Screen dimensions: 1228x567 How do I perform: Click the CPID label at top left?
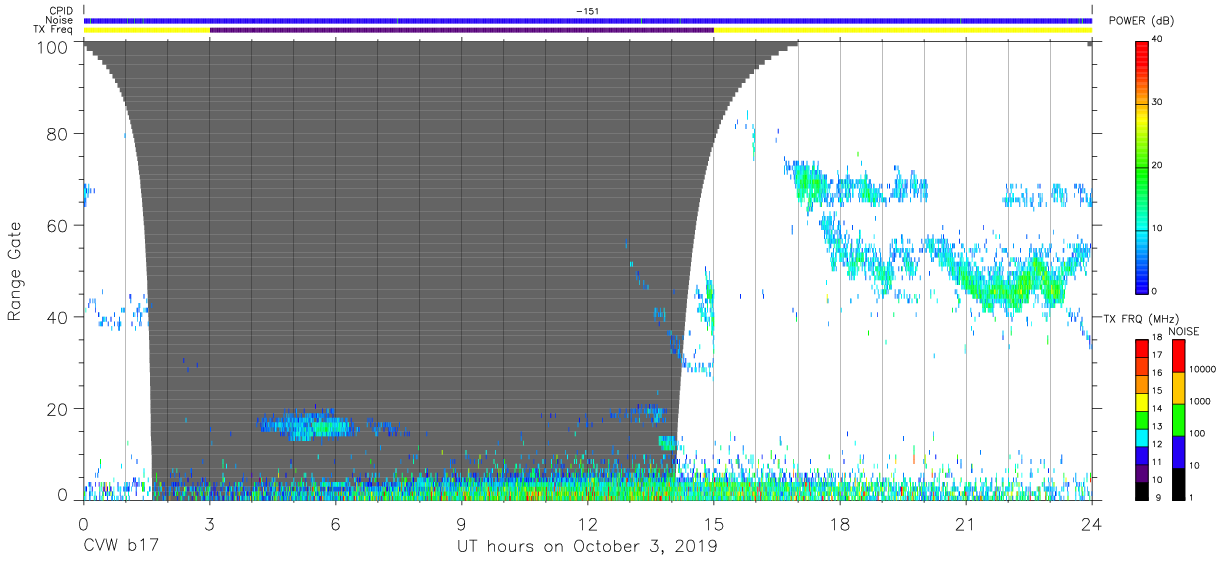click(60, 10)
